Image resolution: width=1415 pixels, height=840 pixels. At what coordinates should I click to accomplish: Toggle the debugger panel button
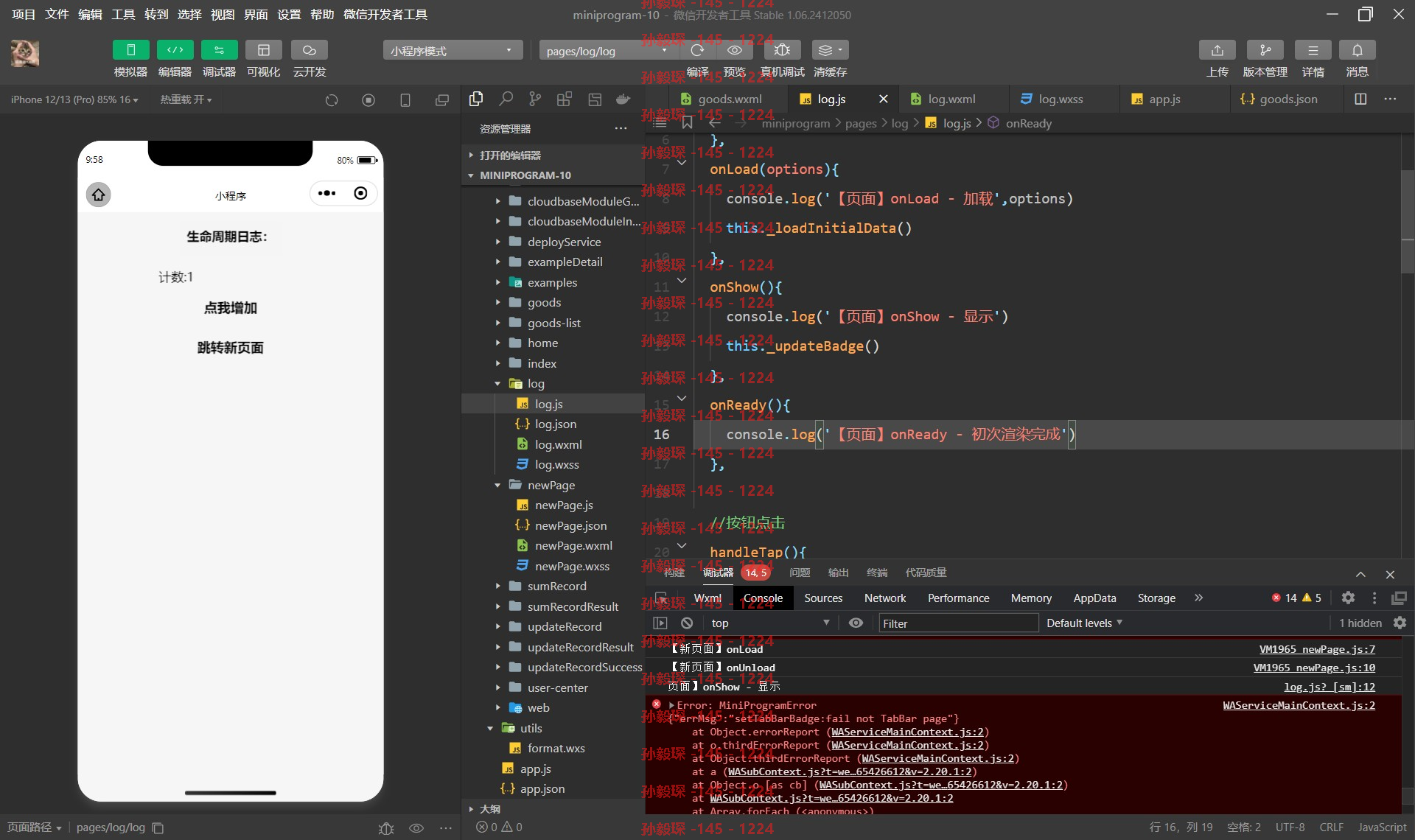[219, 50]
